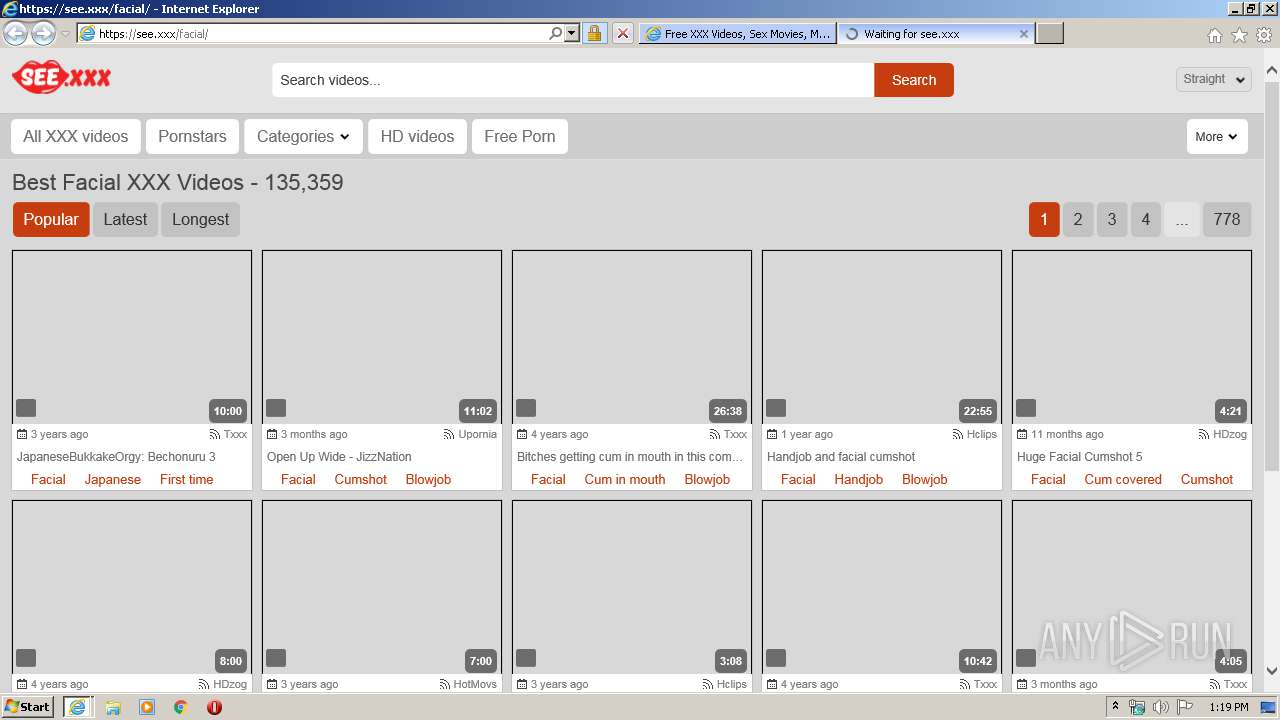Click the 1:19 PM system clock
1280x720 pixels.
[x=1228, y=707]
